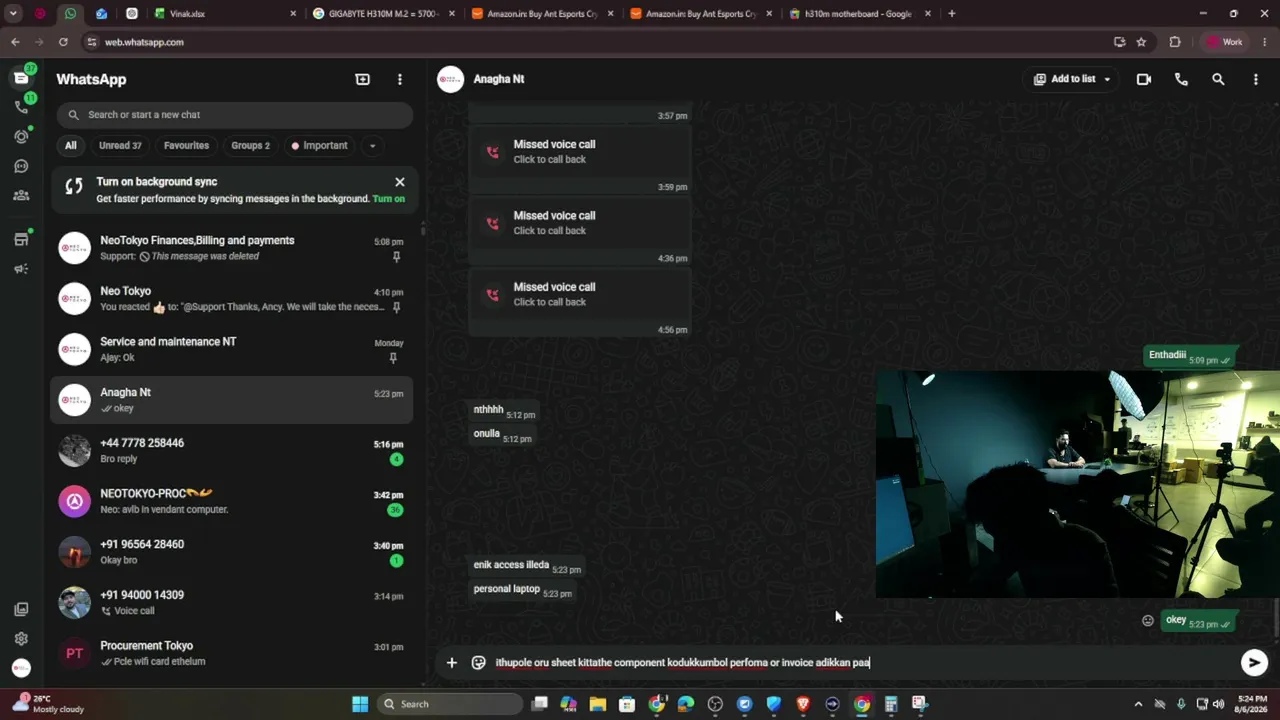Open the Media gallery icon in sidebar
The height and width of the screenshot is (720, 1280).
click(21, 609)
